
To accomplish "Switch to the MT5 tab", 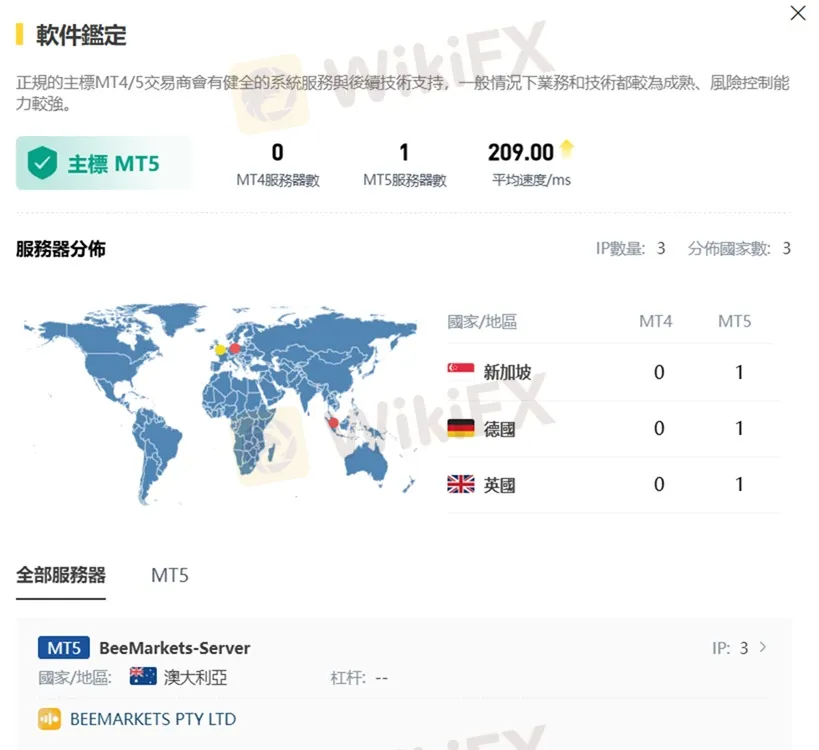I will pos(168,575).
